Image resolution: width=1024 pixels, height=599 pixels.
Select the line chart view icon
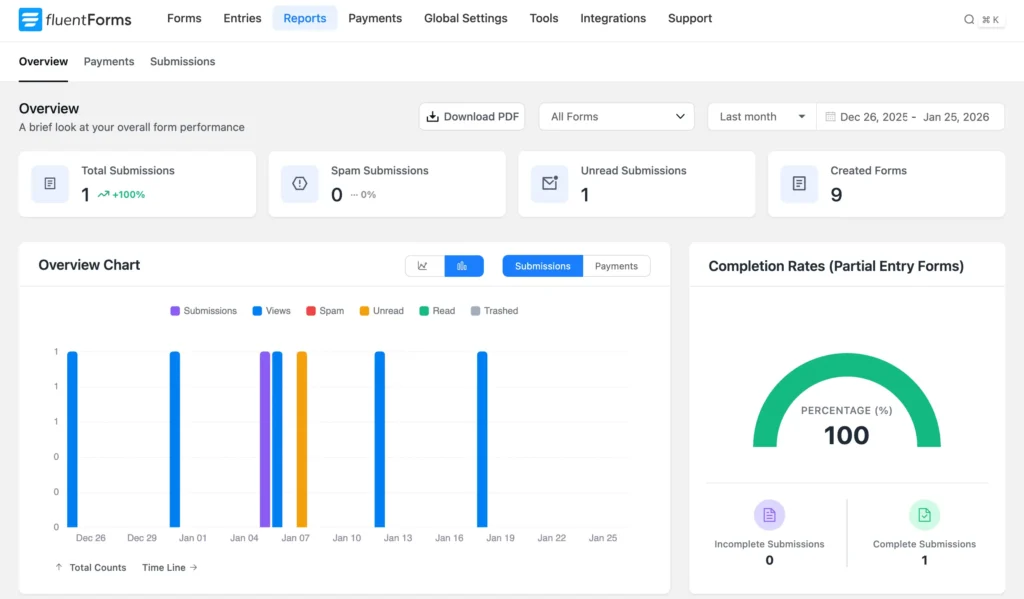[x=423, y=266]
